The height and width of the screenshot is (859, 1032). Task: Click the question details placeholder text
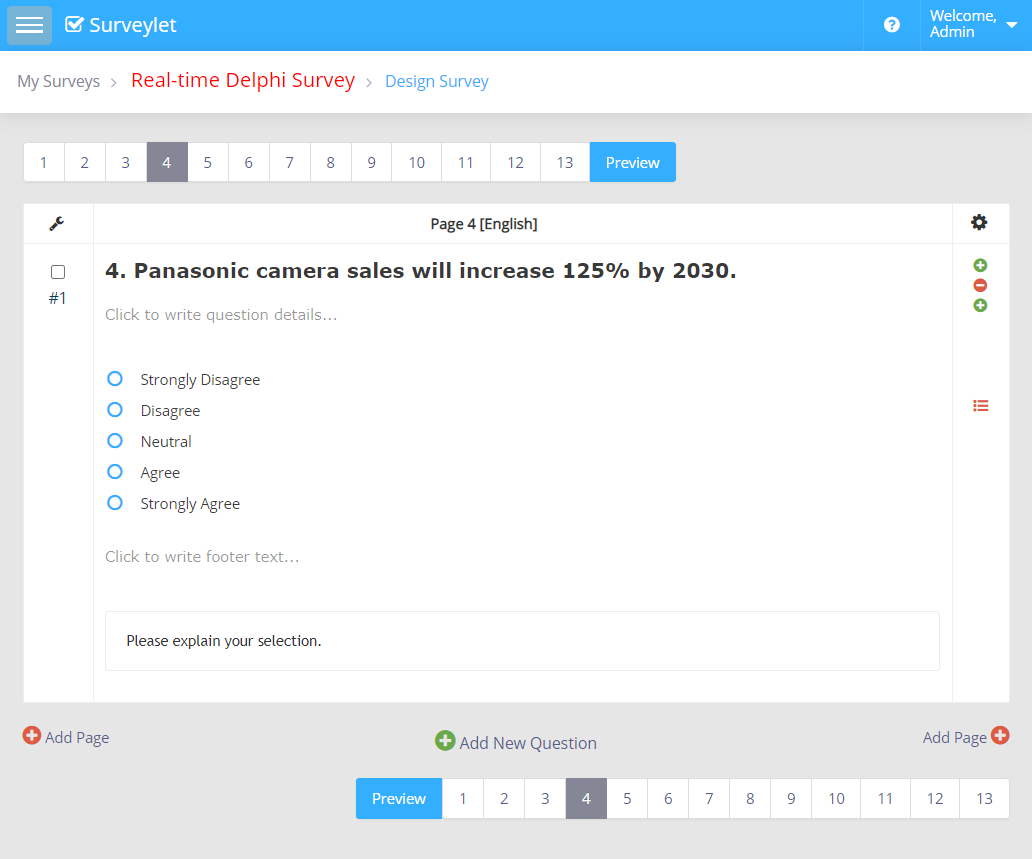(x=221, y=315)
